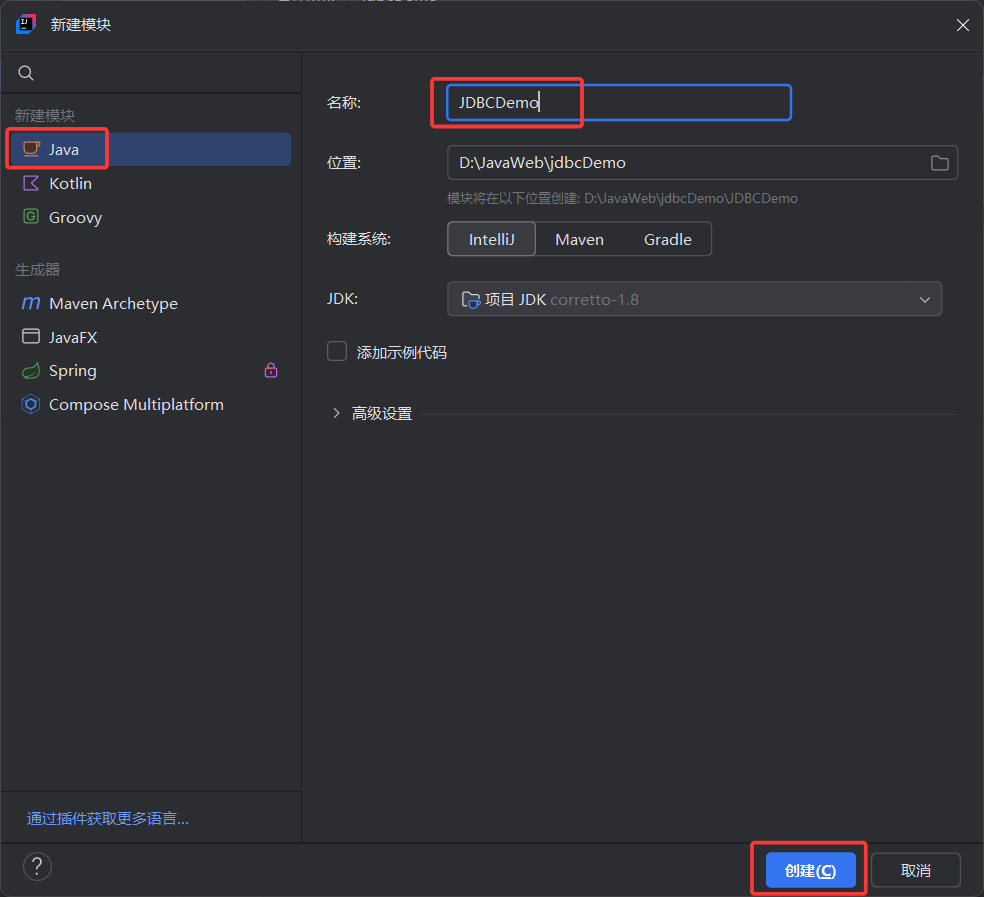
Task: Click the Compose Multiplatform hexagon icon
Action: pyautogui.click(x=31, y=404)
